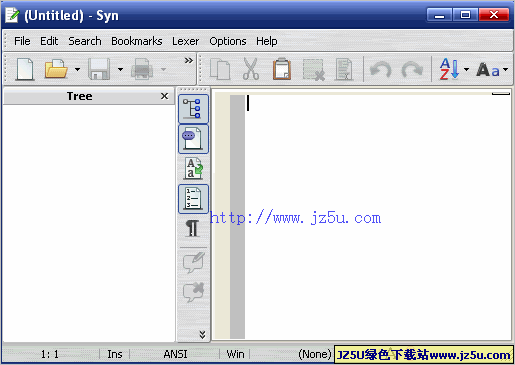Open the Options menu
This screenshot has width=515, height=365.
coord(228,41)
